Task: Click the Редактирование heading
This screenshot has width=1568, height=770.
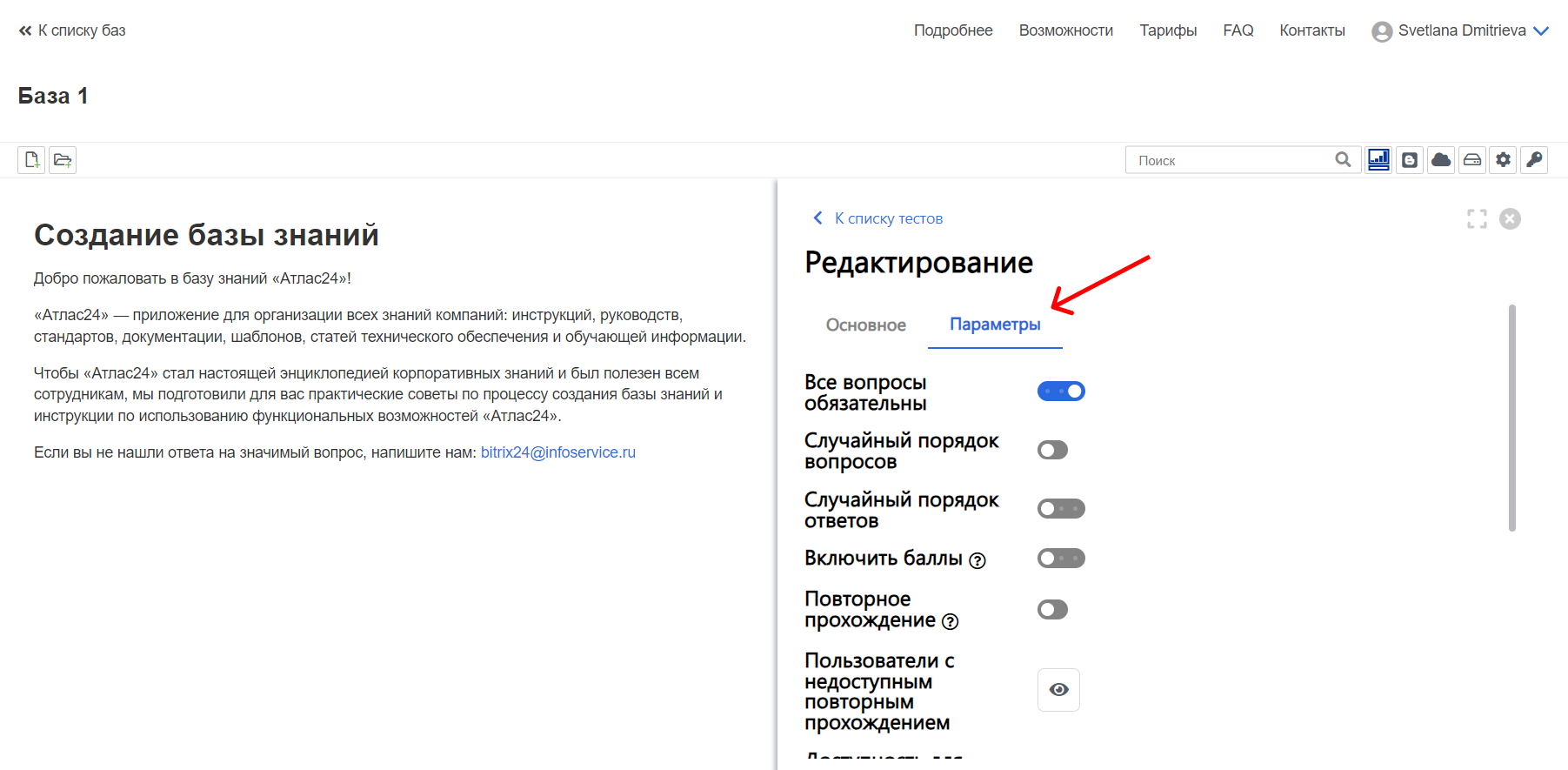Action: (x=919, y=263)
